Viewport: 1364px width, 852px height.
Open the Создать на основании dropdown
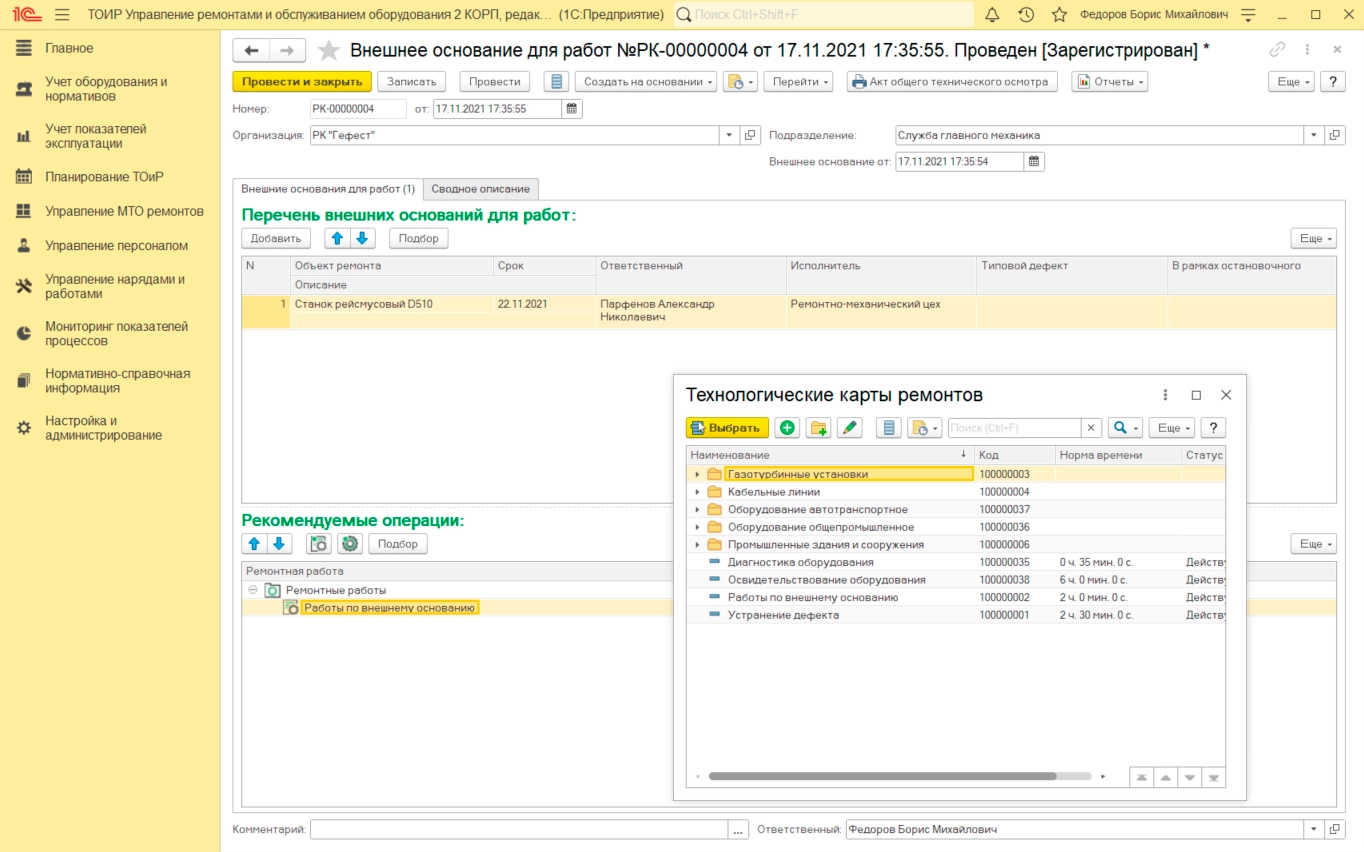[646, 82]
